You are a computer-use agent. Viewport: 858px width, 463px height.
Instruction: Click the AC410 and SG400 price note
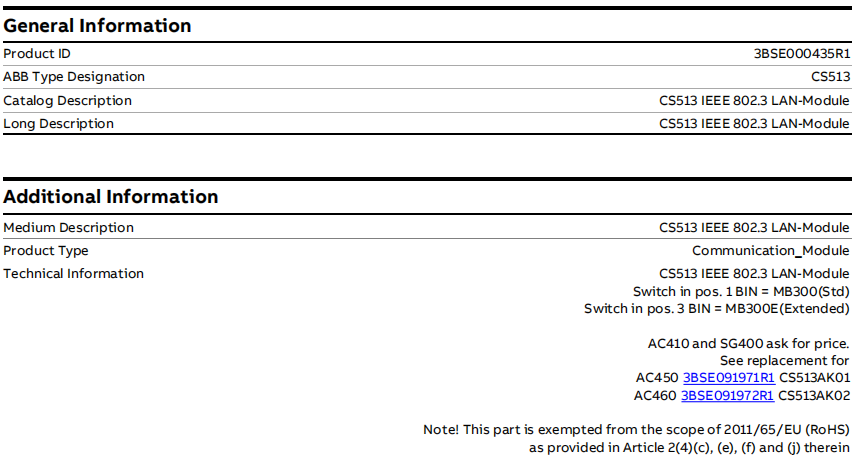point(748,344)
